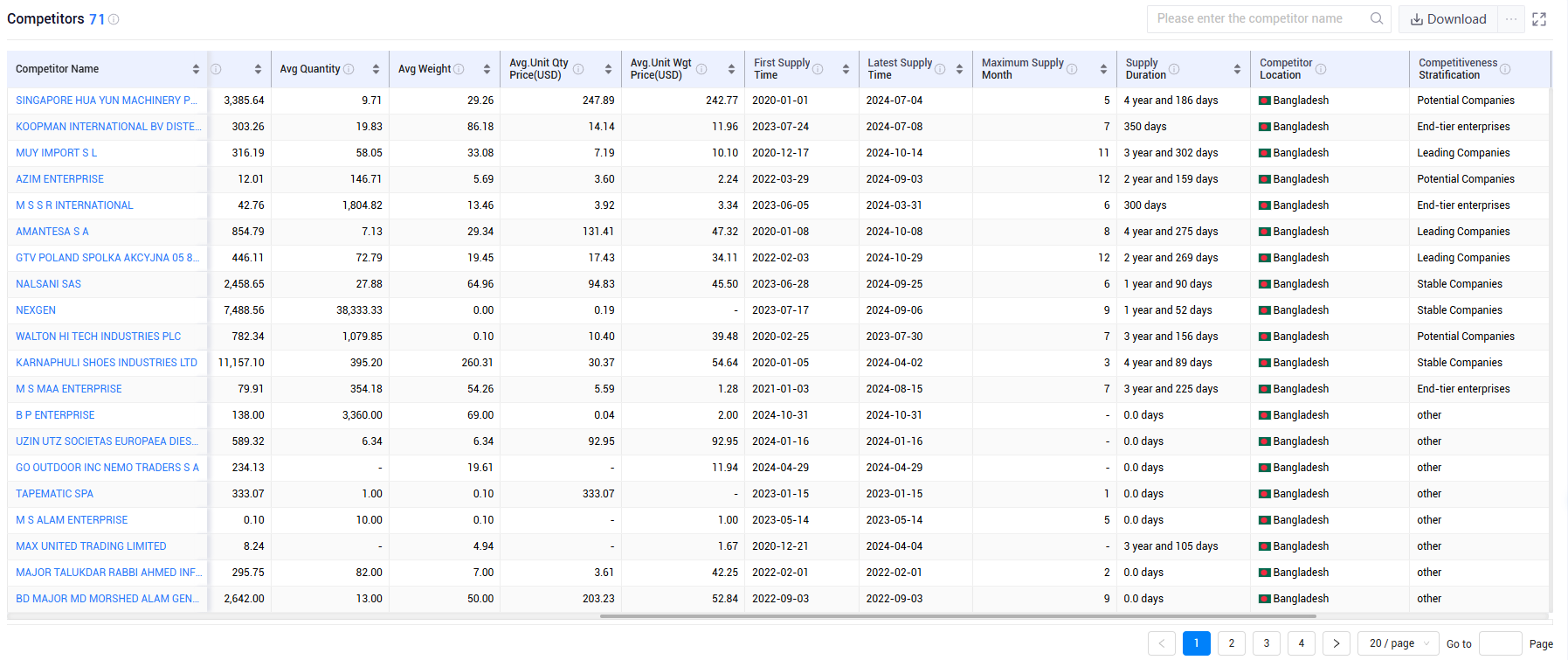Show info for Maximum Supply Month
The width and height of the screenshot is (1568, 660).
tap(1072, 69)
